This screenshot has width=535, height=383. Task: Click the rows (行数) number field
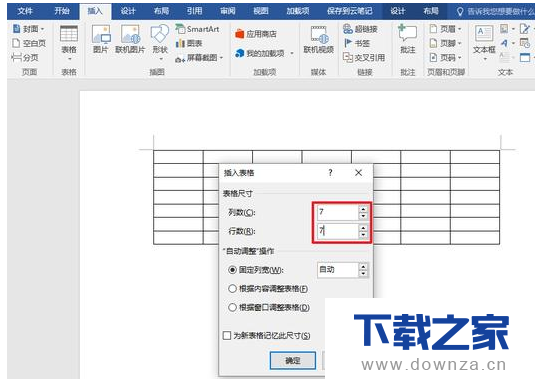337,231
